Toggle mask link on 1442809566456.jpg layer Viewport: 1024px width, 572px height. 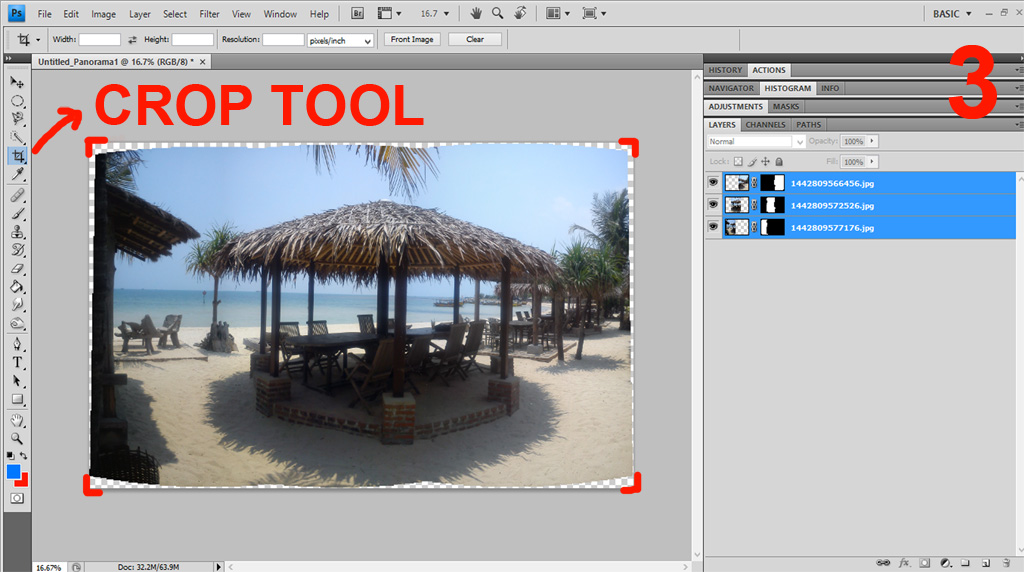click(754, 183)
